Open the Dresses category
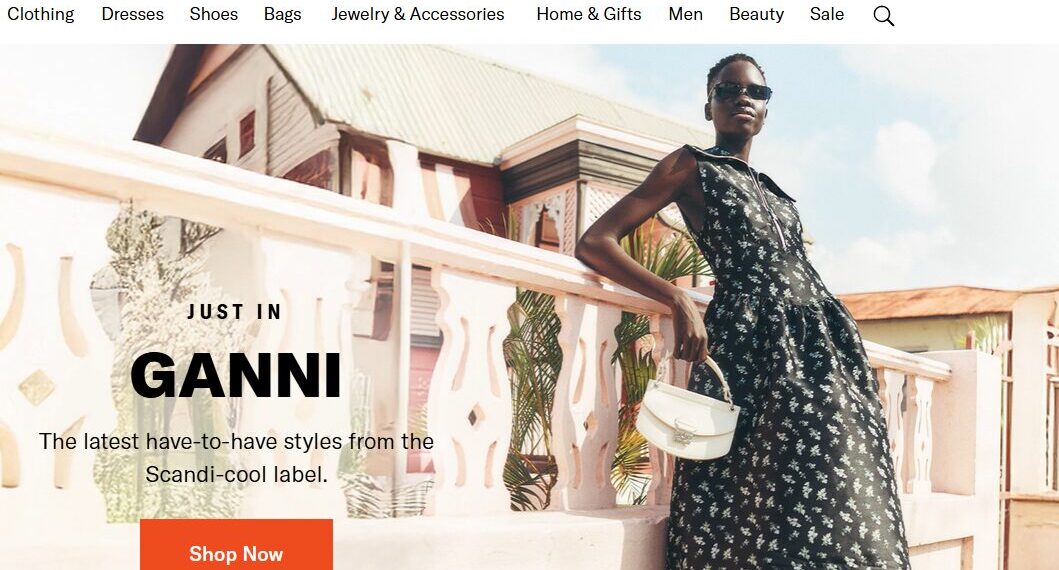 (x=132, y=14)
